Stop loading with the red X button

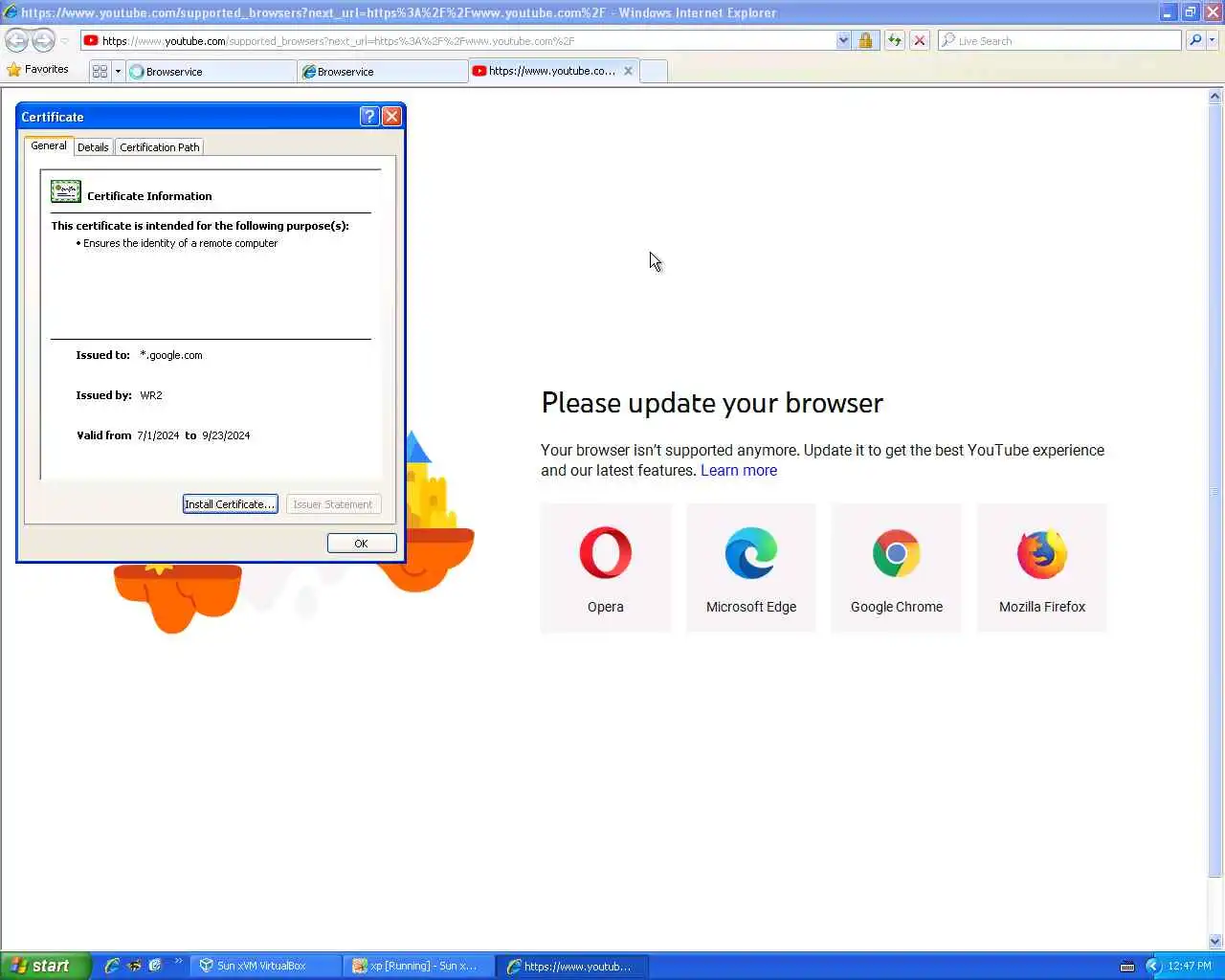tap(919, 40)
